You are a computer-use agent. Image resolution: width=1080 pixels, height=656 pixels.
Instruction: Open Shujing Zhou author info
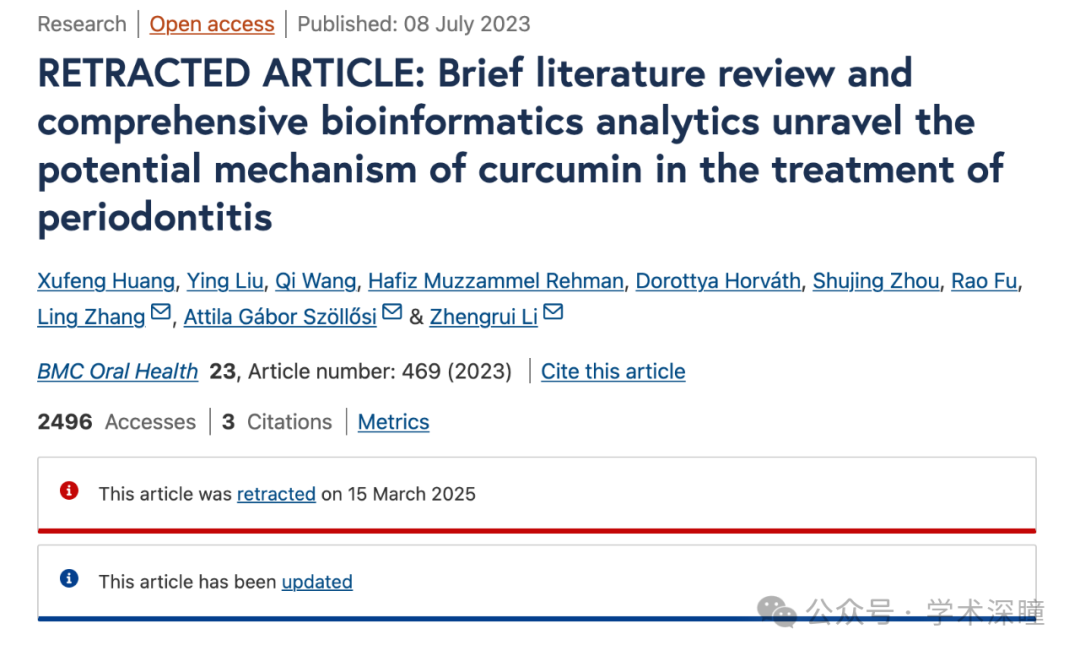(x=876, y=281)
